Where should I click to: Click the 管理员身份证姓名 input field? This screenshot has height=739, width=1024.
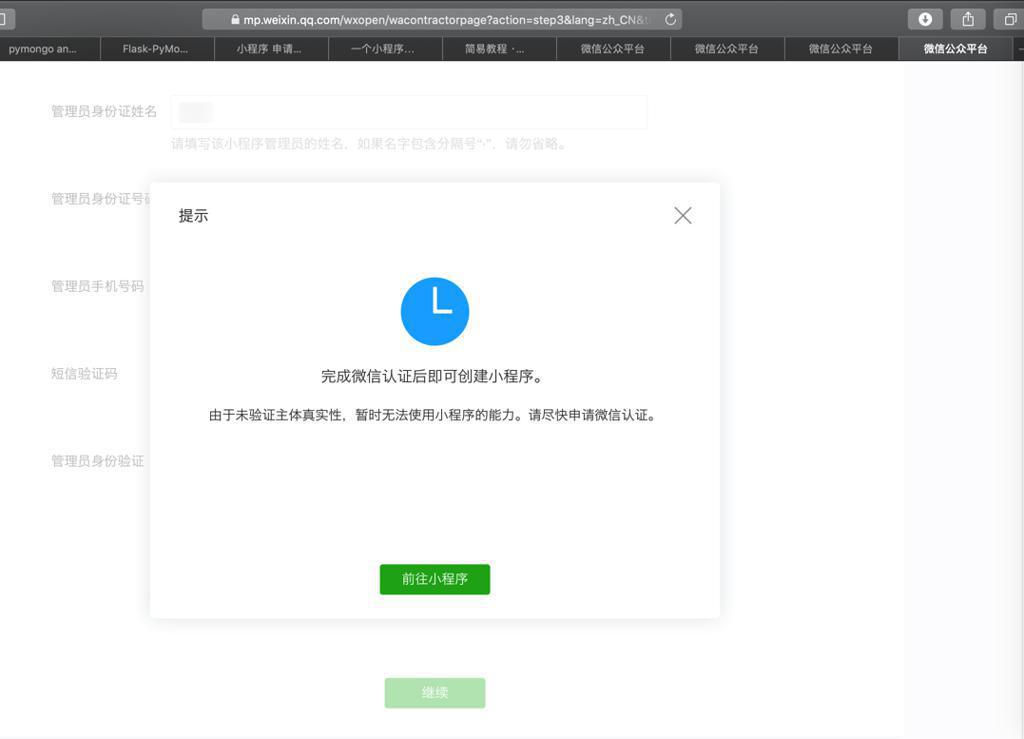pyautogui.click(x=409, y=112)
